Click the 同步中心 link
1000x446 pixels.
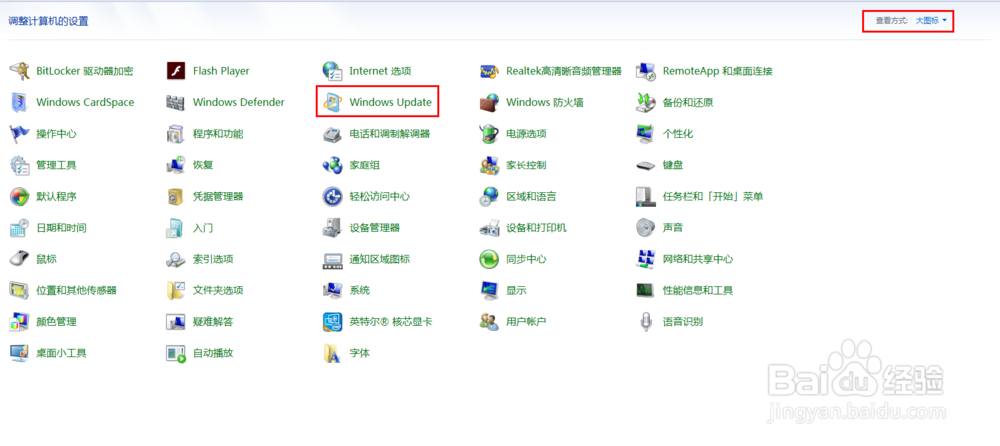click(x=526, y=259)
